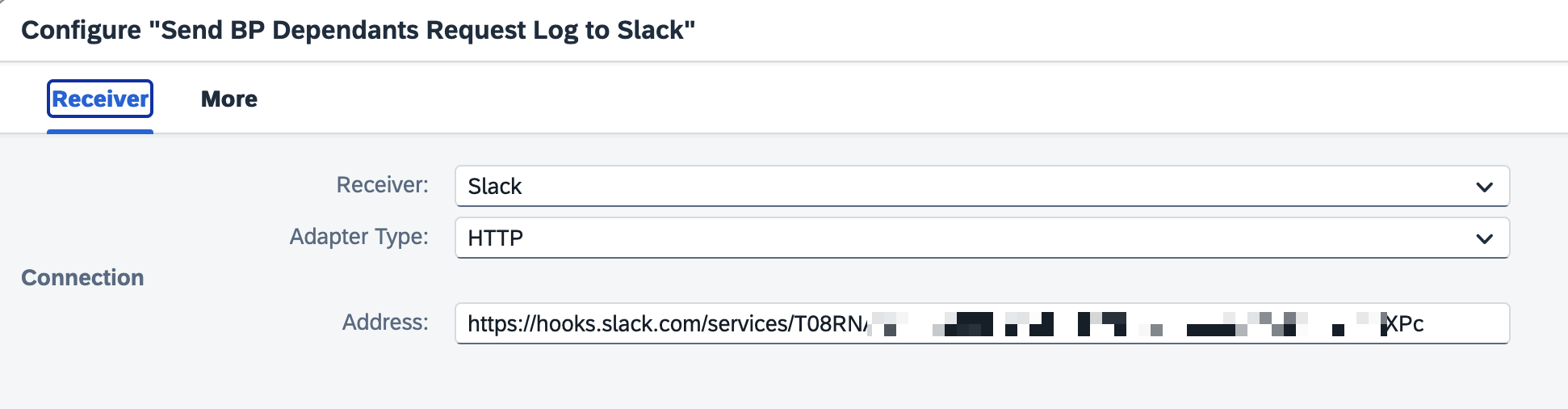Focus the Address input field

tap(982, 323)
